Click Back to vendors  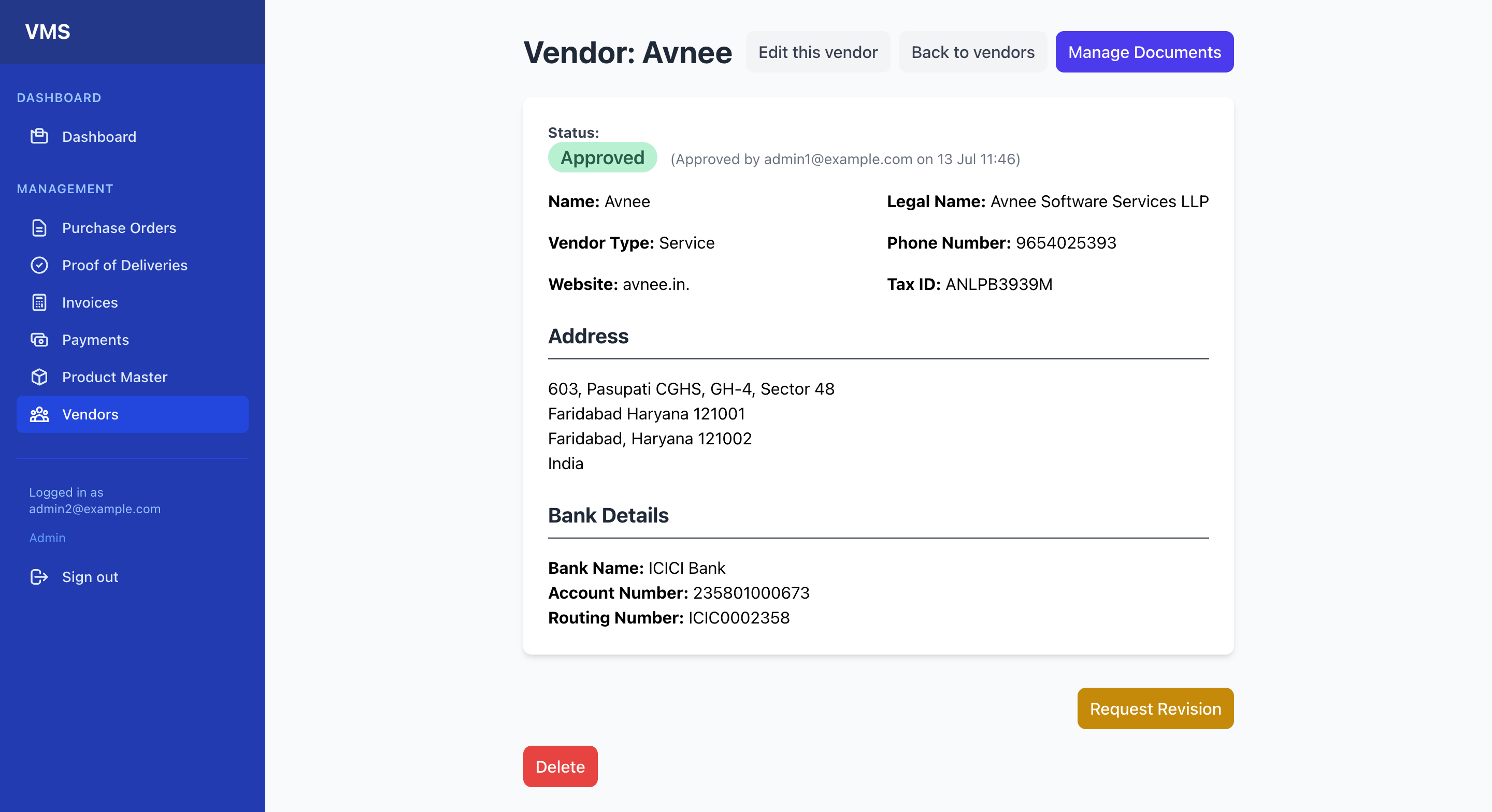click(x=973, y=52)
